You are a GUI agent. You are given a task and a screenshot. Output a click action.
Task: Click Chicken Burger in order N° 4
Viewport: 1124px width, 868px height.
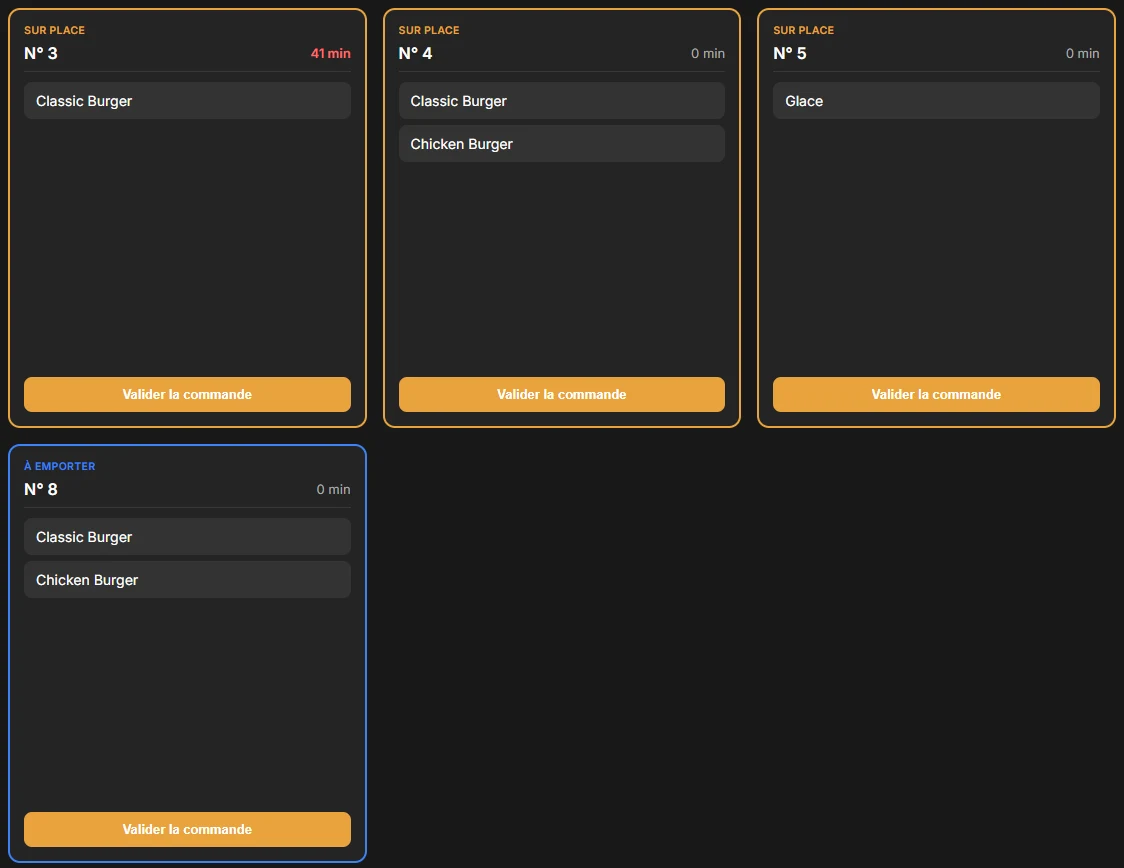coord(561,144)
